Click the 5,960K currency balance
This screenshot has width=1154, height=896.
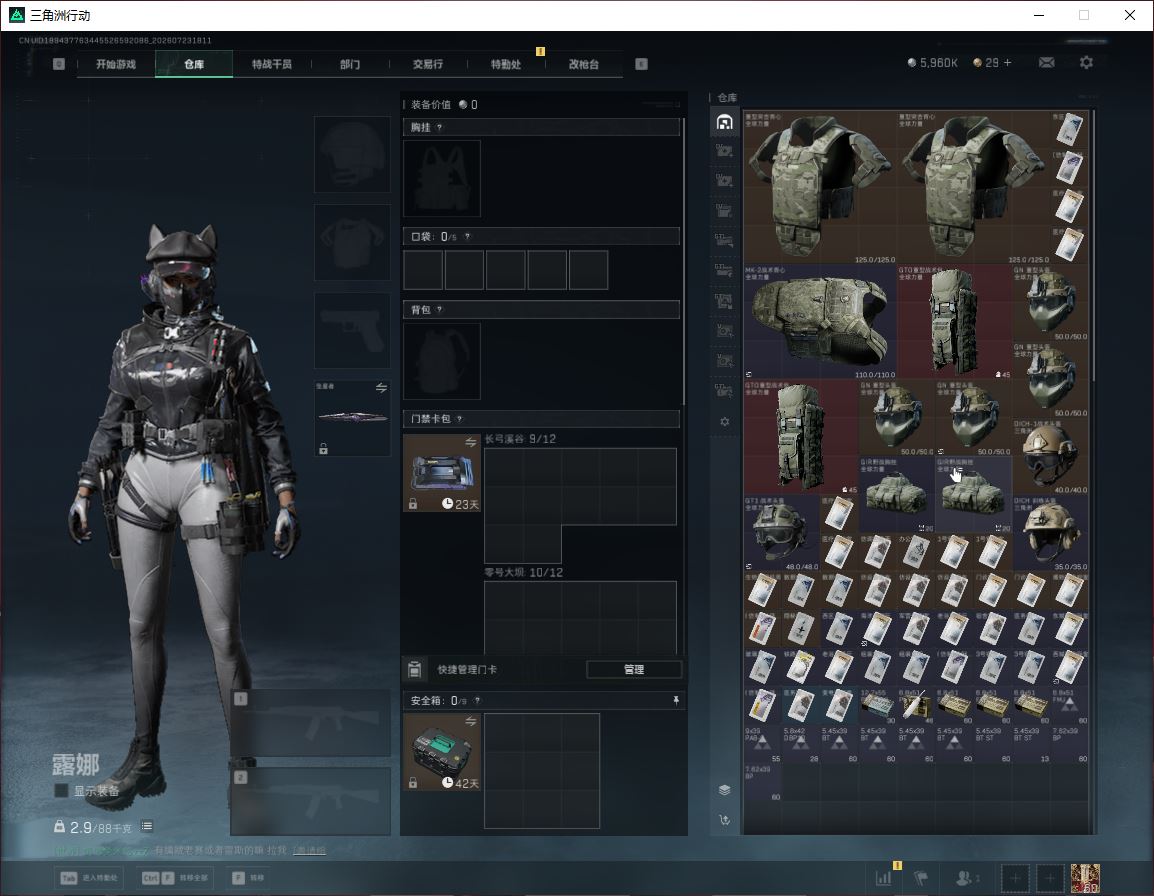[932, 63]
